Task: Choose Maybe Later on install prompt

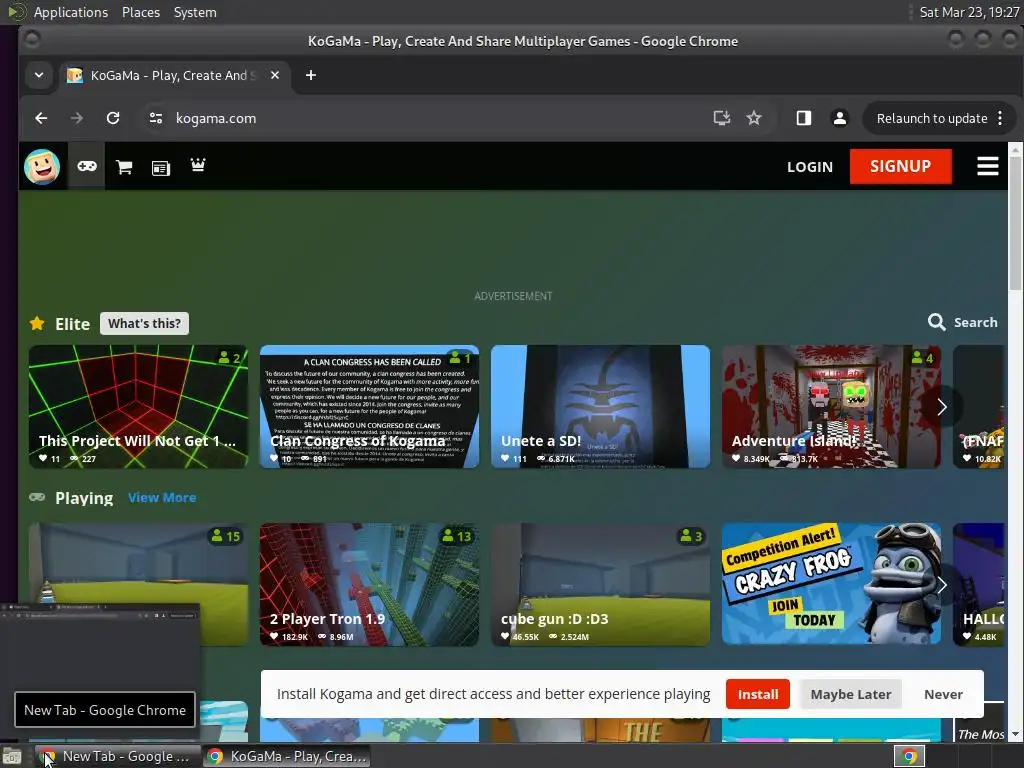Action: (x=851, y=694)
